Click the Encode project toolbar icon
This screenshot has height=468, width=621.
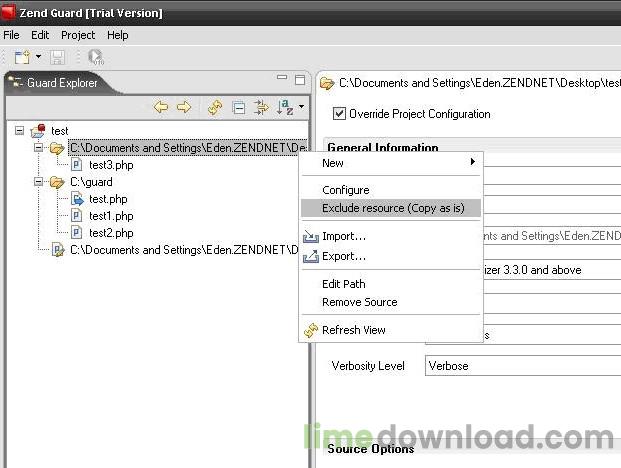(x=95, y=57)
